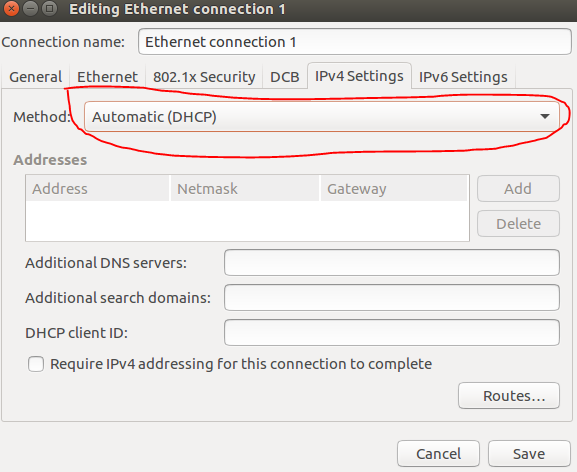
Task: Open the IPv6 Settings tab
Action: click(x=463, y=77)
